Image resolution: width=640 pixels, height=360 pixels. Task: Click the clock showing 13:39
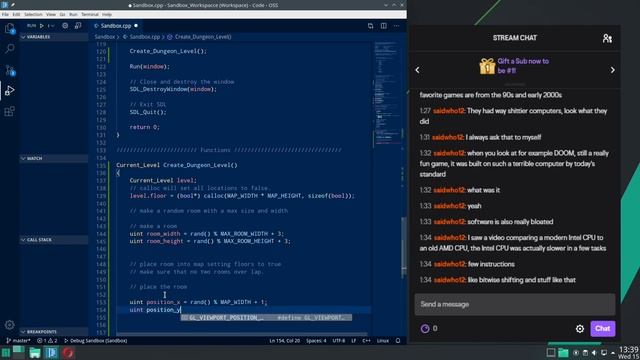pos(629,350)
